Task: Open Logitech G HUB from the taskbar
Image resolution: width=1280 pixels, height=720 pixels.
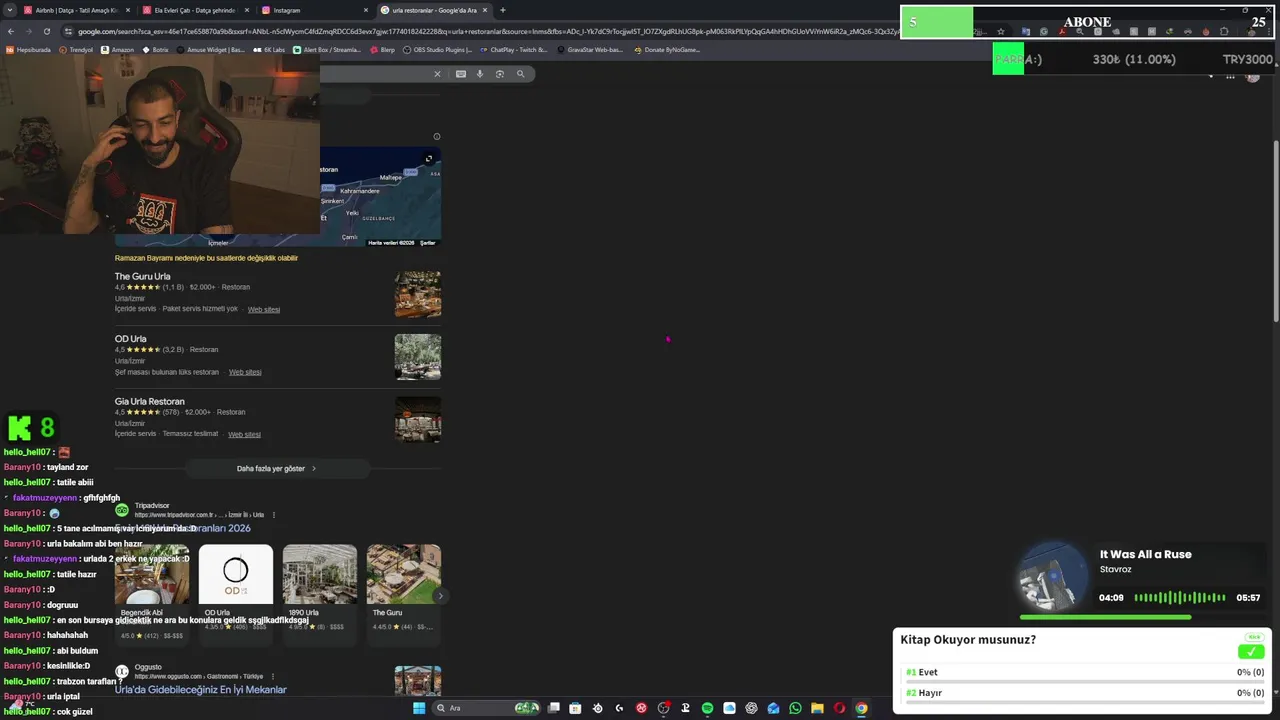Action: pyautogui.click(x=619, y=708)
